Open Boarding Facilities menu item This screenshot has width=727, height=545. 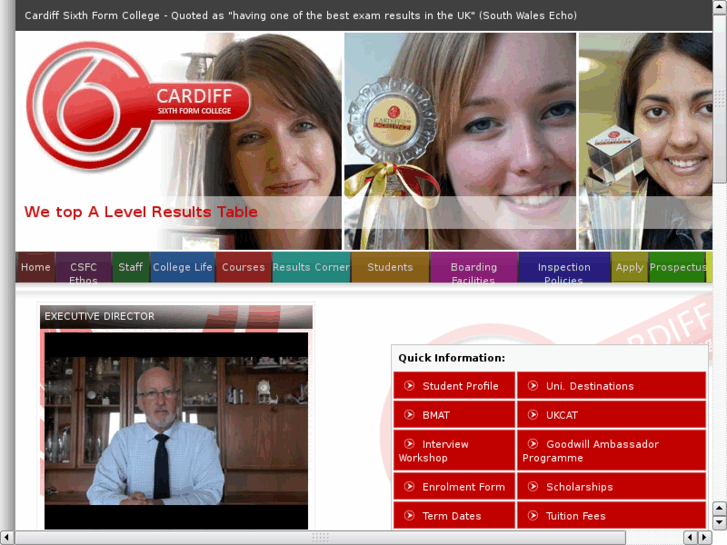pos(474,267)
